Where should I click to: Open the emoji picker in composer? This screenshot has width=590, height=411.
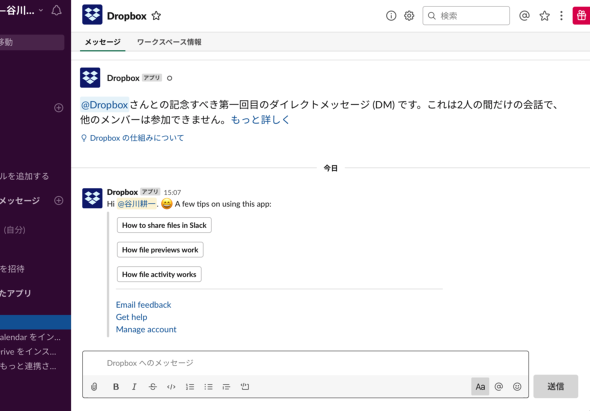click(517, 387)
